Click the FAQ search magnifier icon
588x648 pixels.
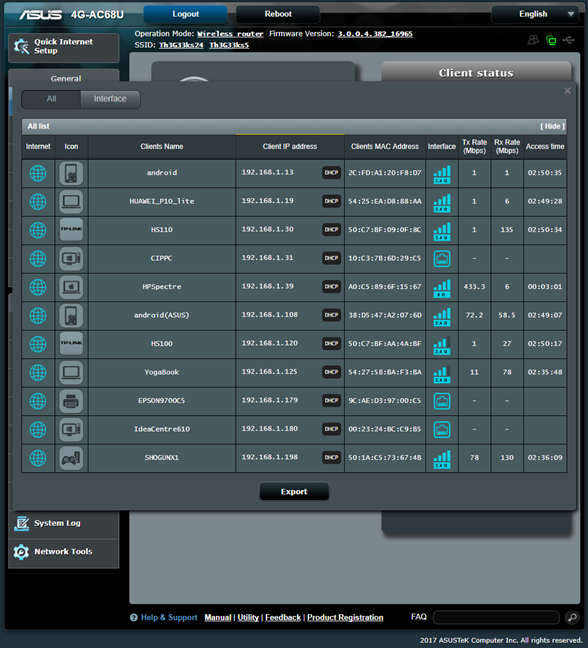coord(572,617)
